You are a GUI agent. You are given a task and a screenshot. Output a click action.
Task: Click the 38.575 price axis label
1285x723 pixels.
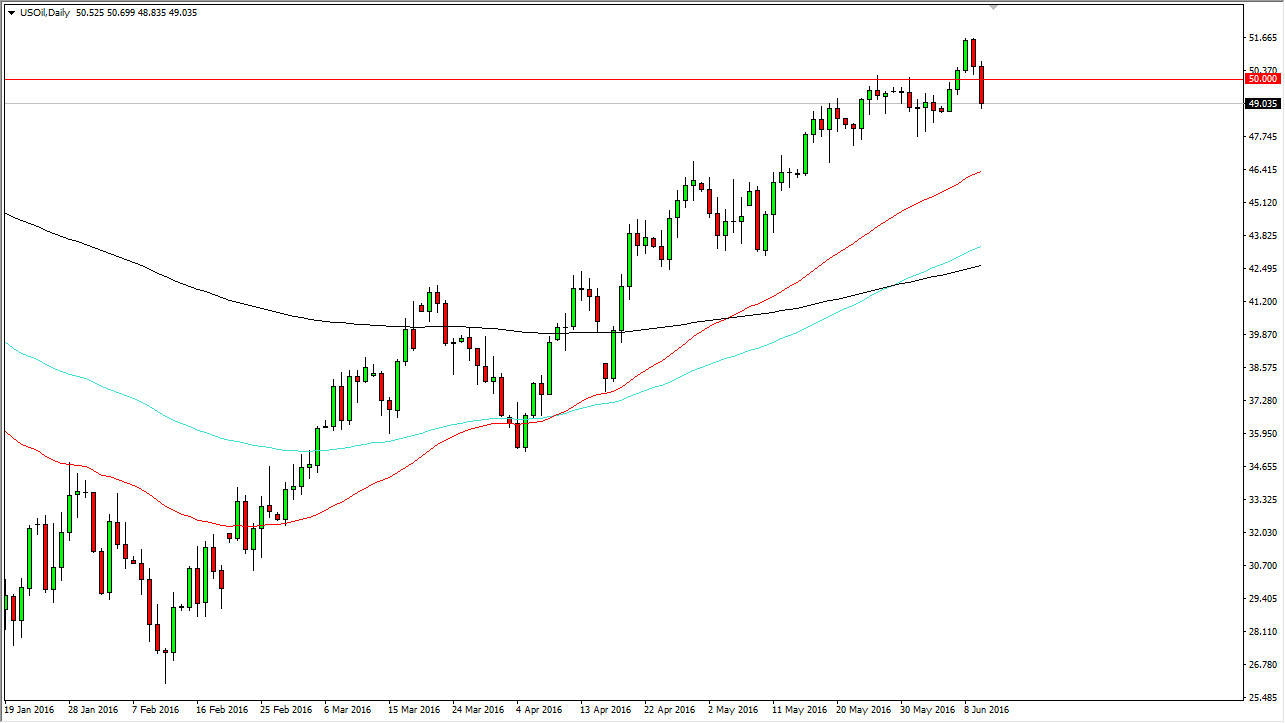pyautogui.click(x=1264, y=368)
